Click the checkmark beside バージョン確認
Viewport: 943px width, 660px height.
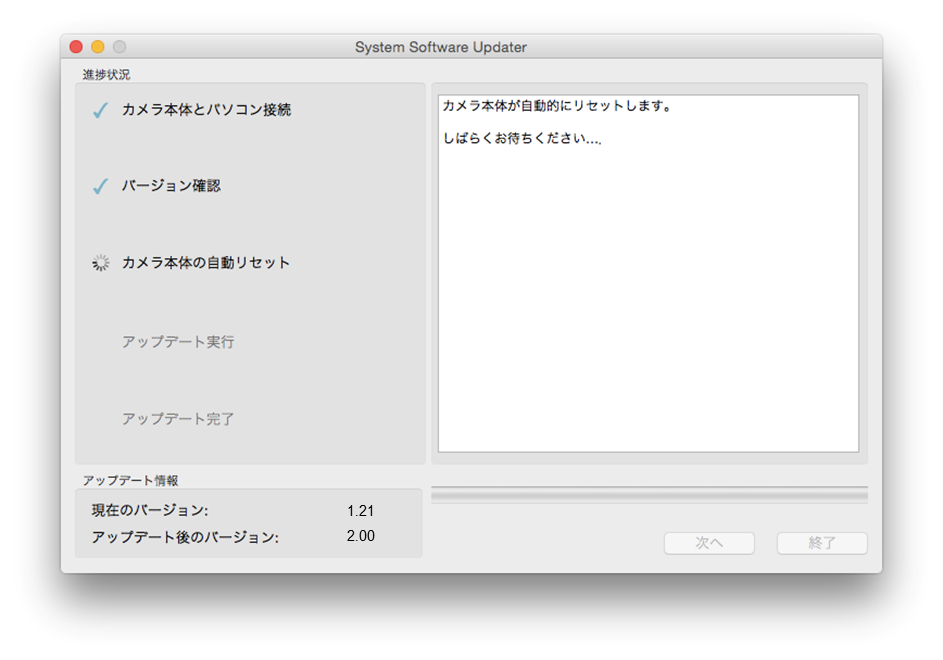click(100, 187)
